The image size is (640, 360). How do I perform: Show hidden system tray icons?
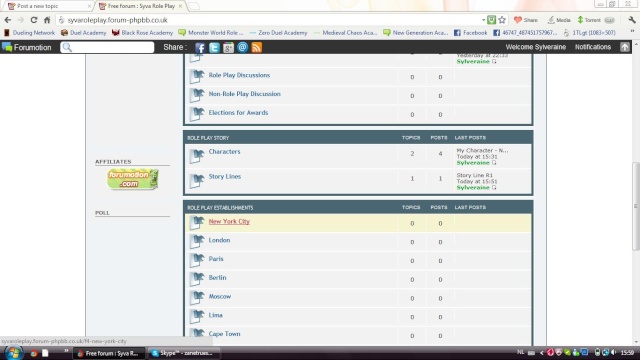[x=542, y=353]
